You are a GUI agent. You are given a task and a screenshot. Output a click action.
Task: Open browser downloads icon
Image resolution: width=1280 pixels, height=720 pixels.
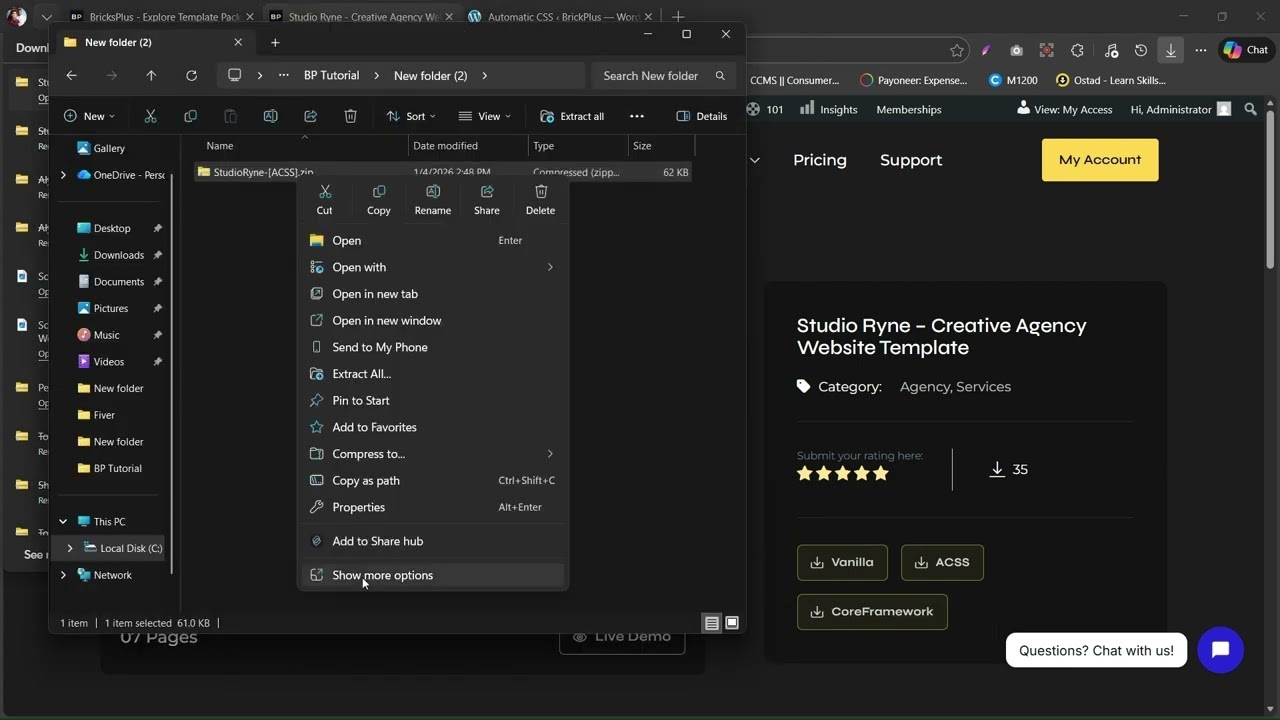(x=1170, y=50)
